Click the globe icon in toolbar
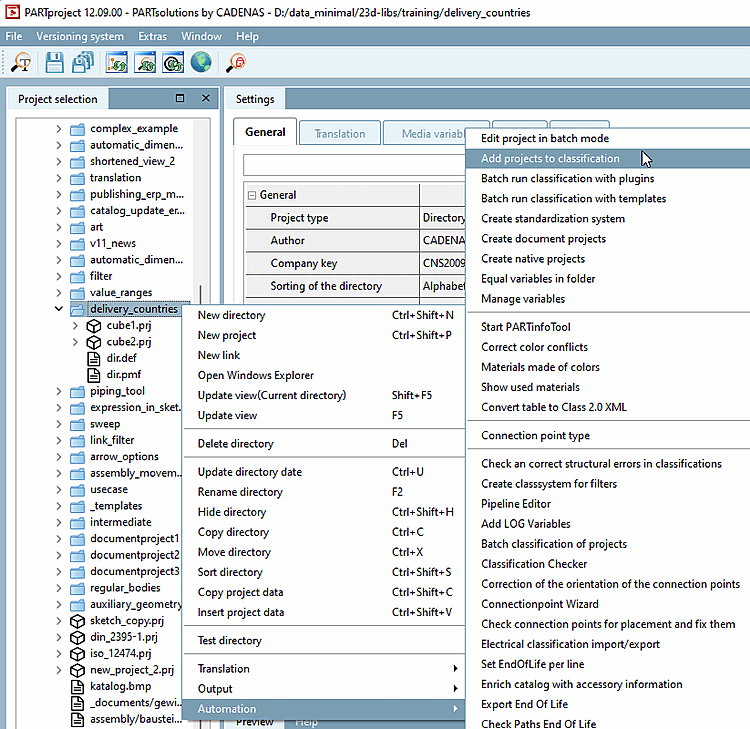 coord(201,63)
